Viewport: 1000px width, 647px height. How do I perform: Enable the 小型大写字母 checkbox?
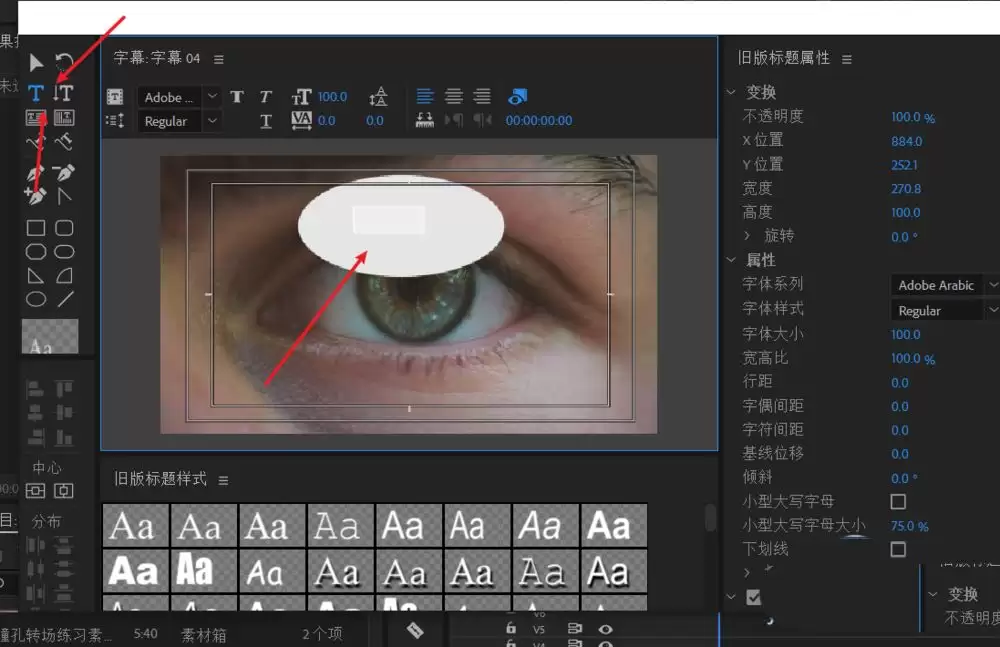[898, 501]
